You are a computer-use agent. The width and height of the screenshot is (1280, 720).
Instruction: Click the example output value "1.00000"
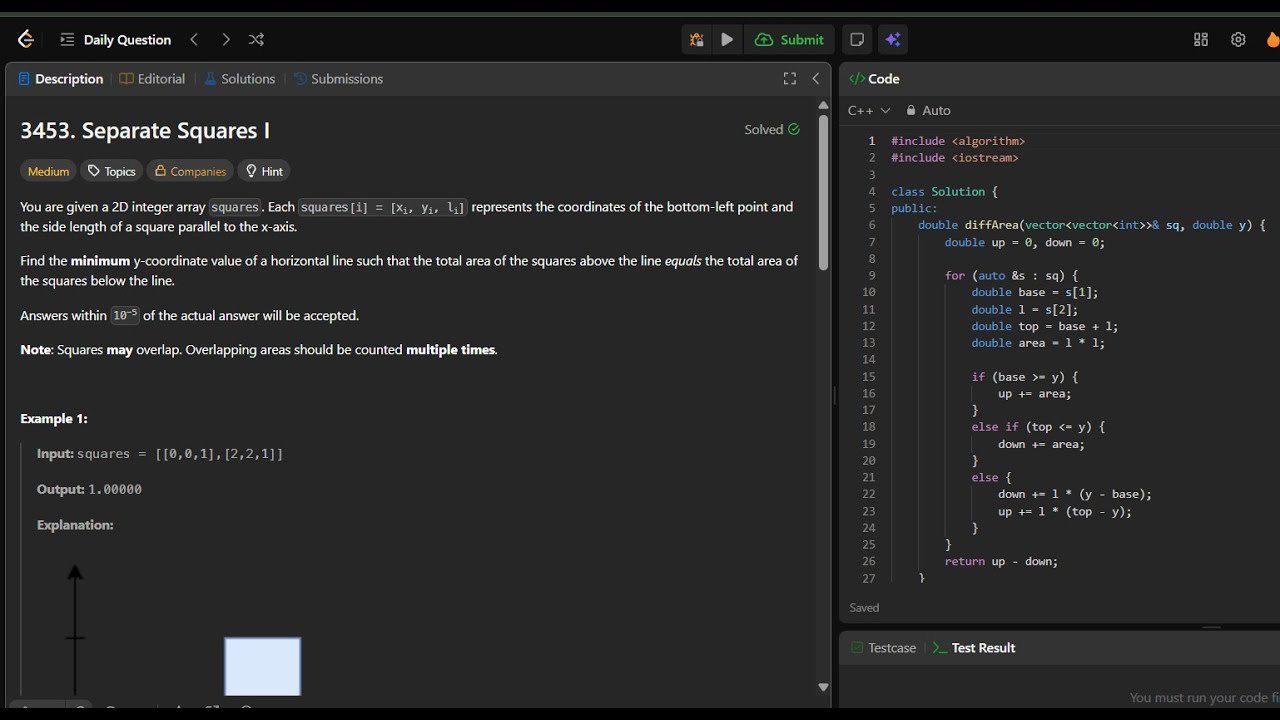click(115, 490)
